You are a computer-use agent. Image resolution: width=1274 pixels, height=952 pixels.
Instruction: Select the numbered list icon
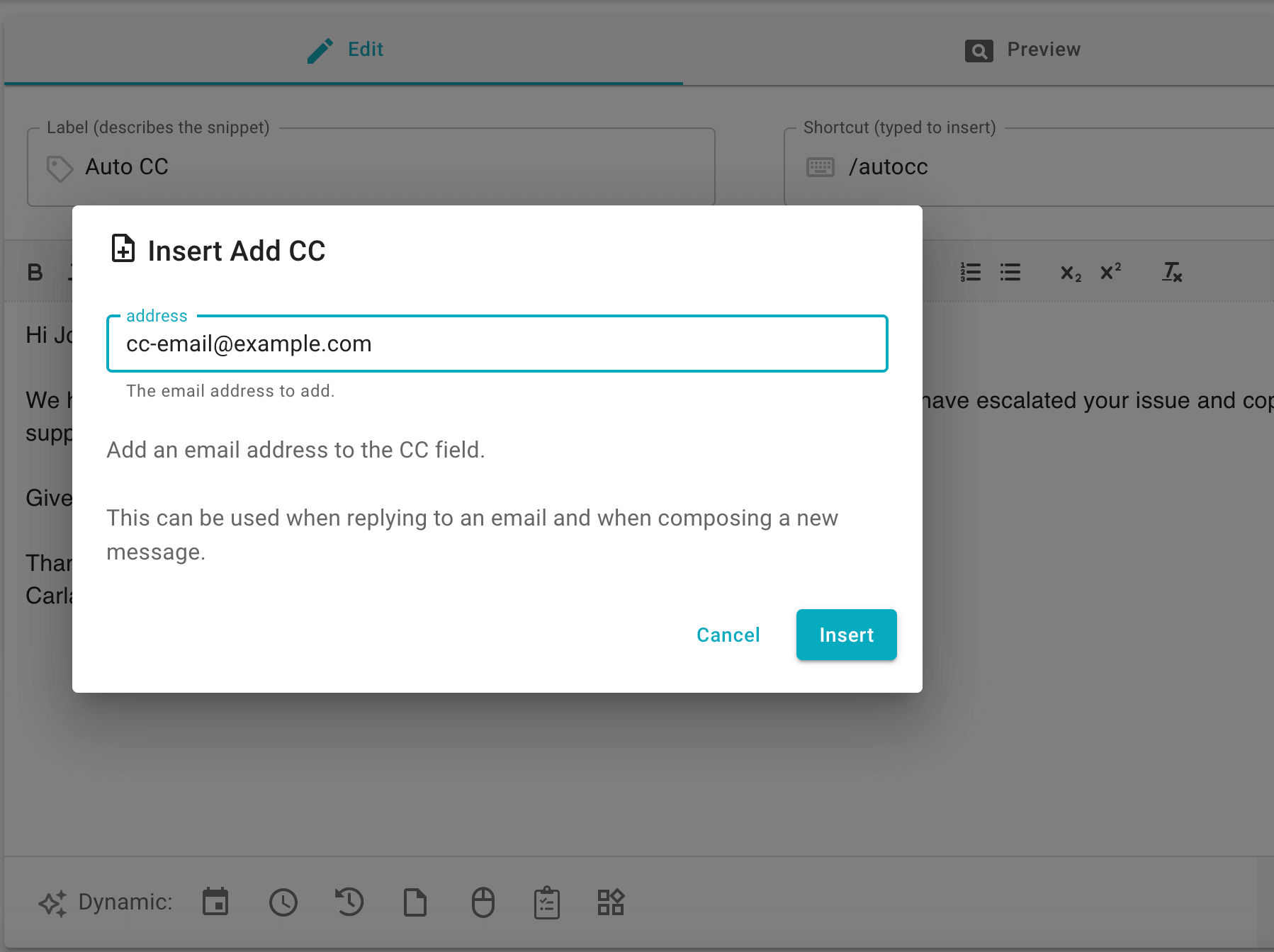coord(969,272)
